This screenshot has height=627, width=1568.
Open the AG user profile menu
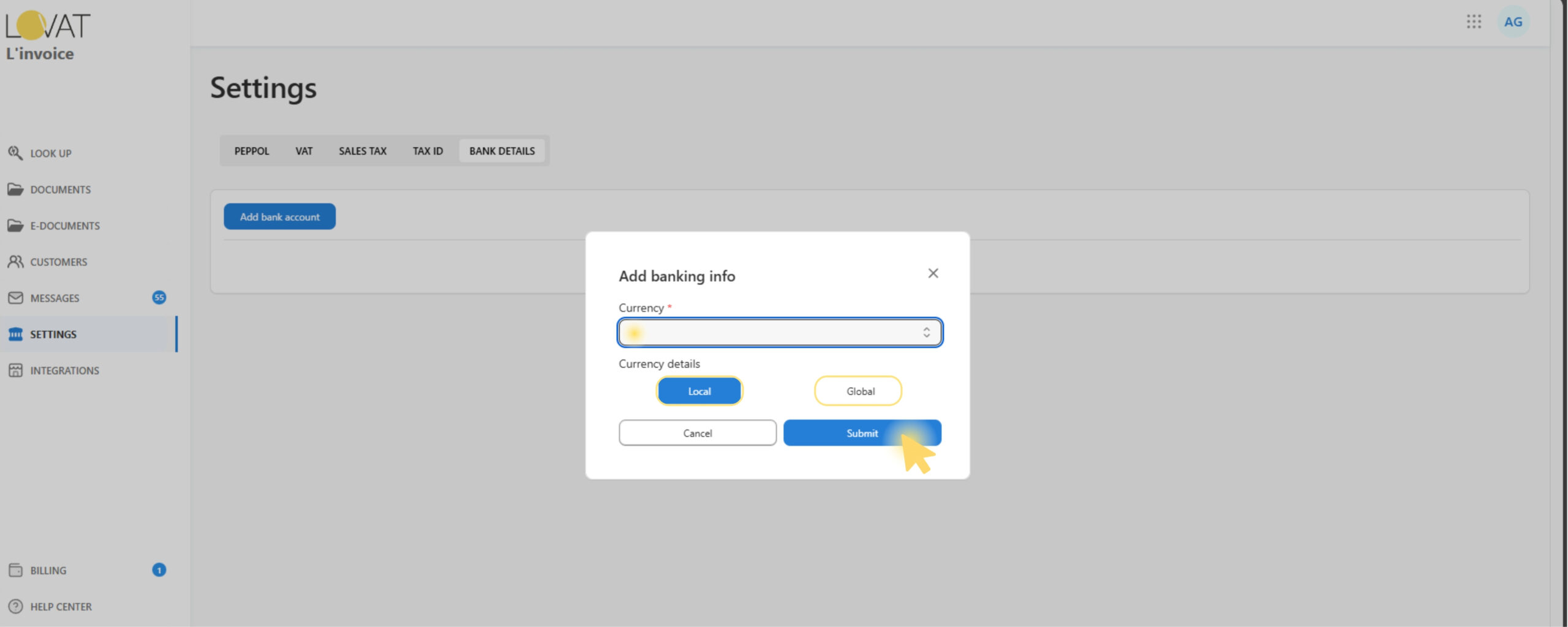click(1512, 22)
